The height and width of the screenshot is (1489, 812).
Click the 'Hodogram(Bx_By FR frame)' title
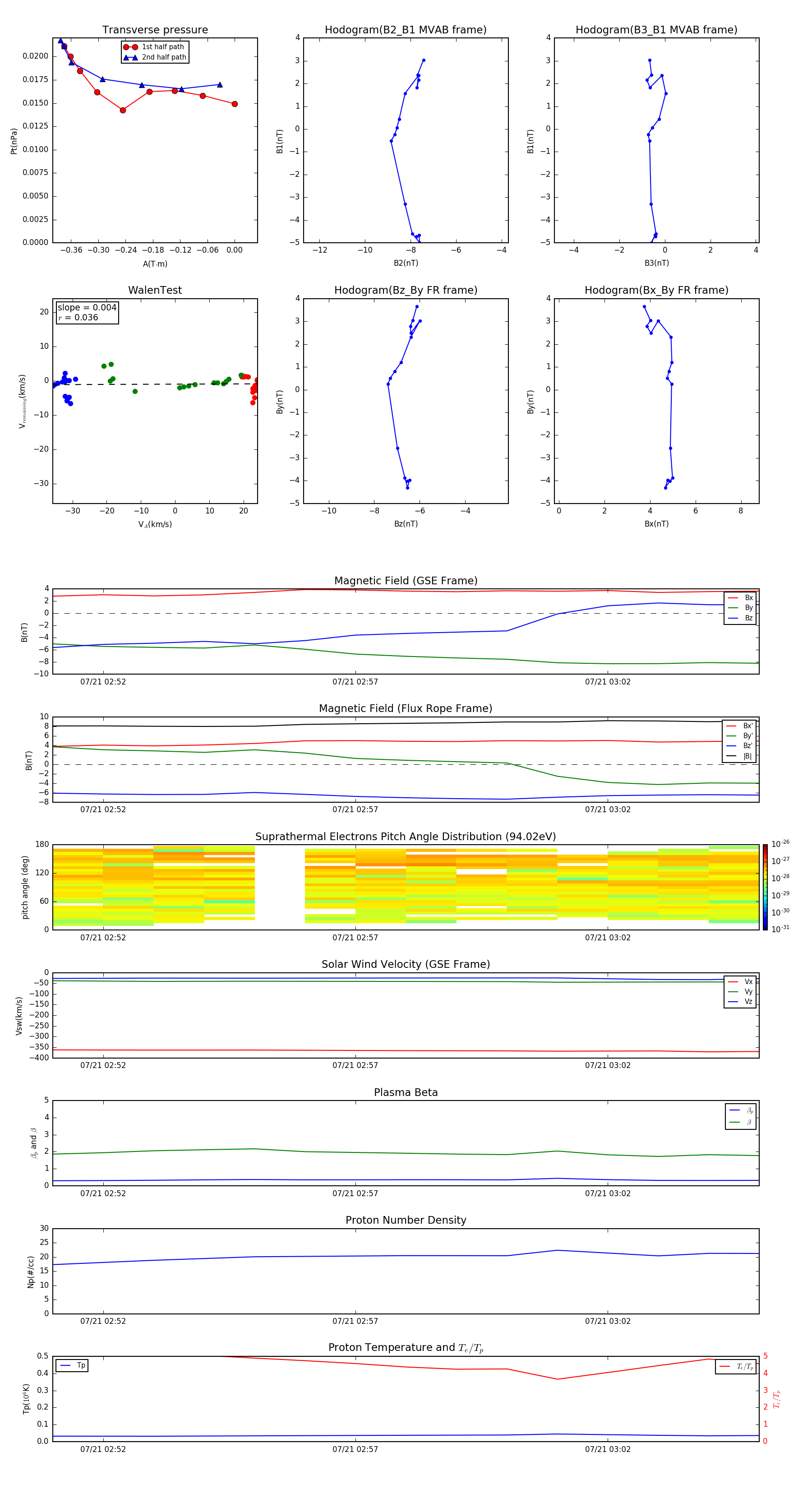[656, 290]
